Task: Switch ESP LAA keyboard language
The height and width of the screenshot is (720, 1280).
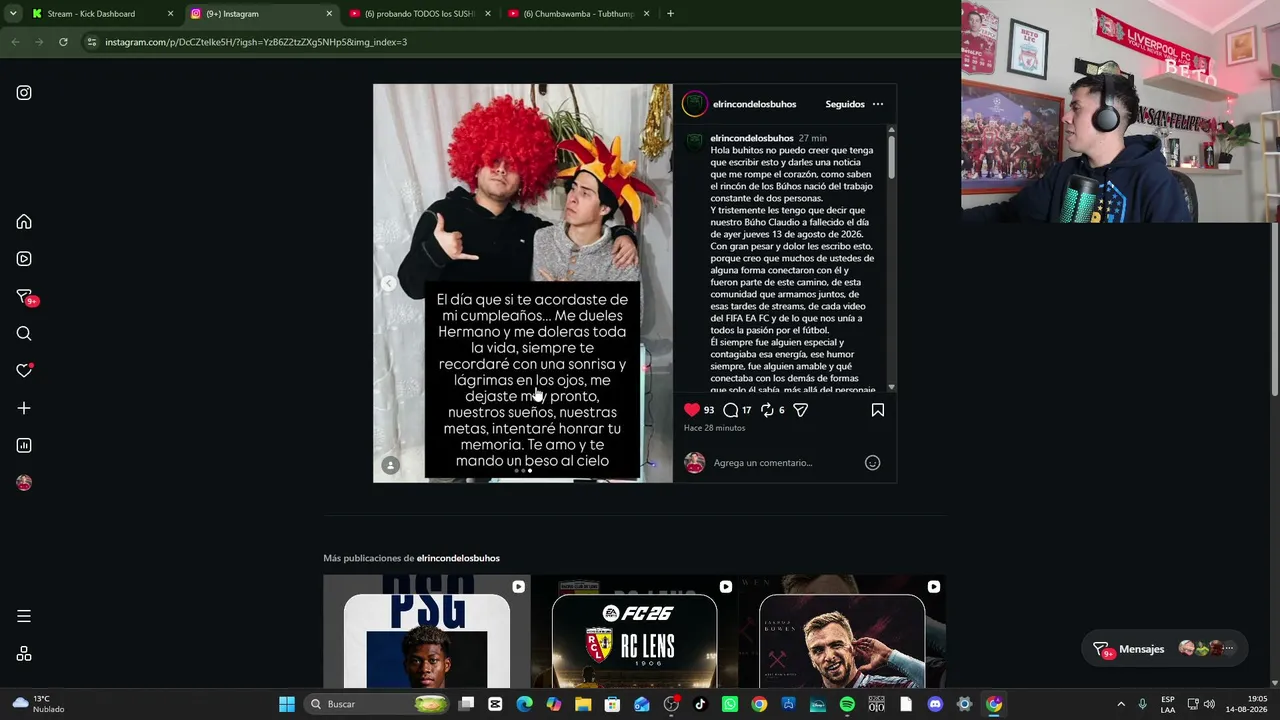Action: click(1168, 704)
